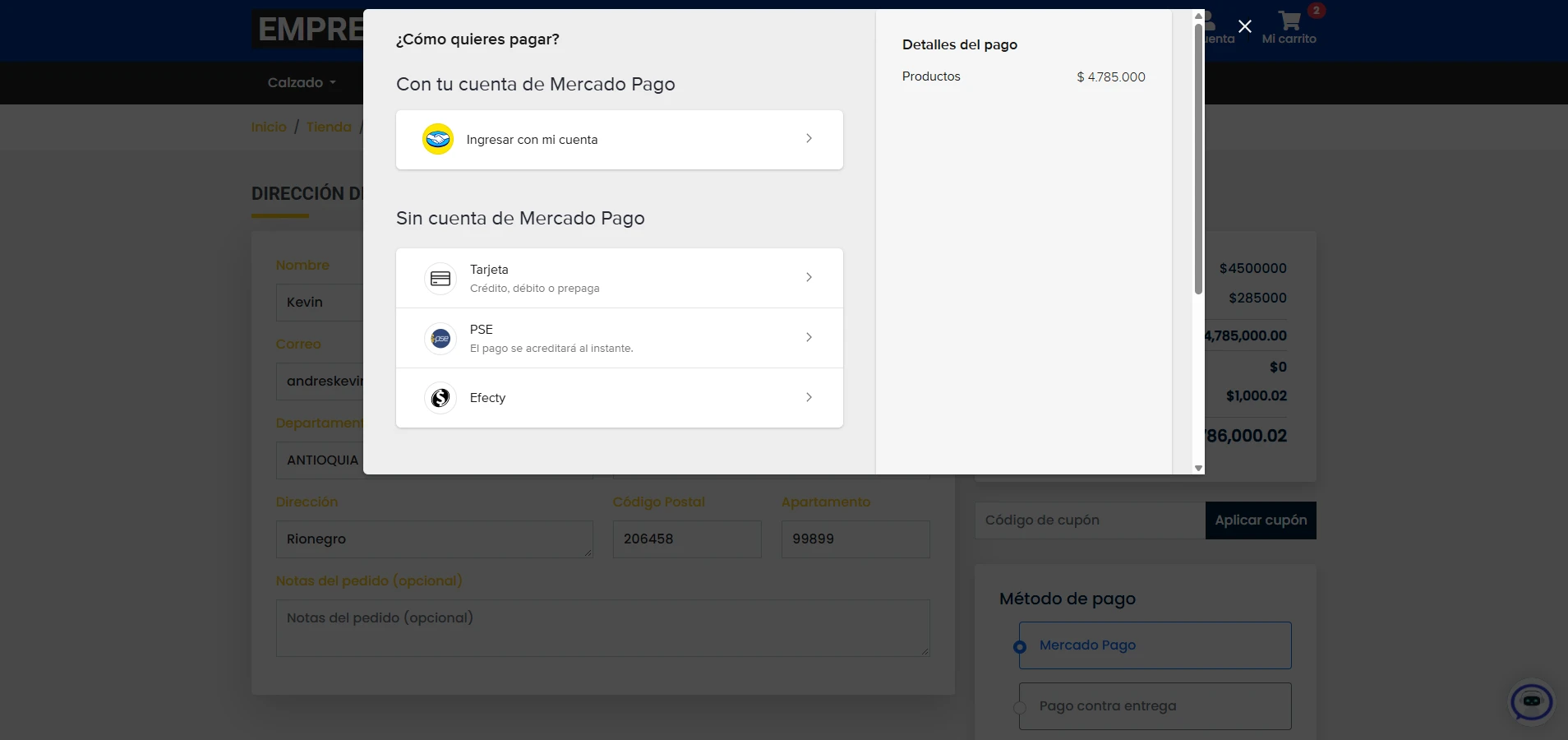
Task: Expand the Calzado navigation dropdown
Action: (x=302, y=82)
